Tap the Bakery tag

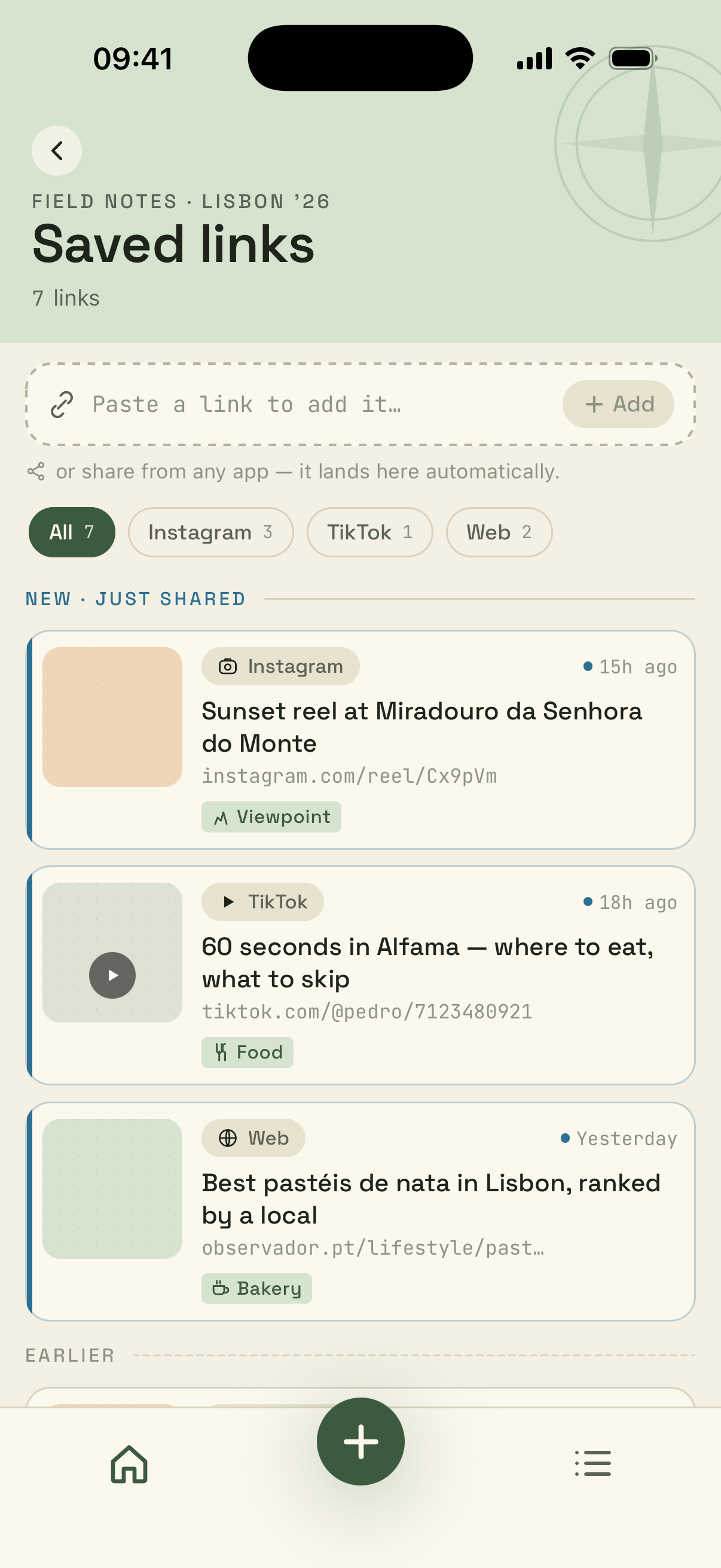coord(256,1288)
